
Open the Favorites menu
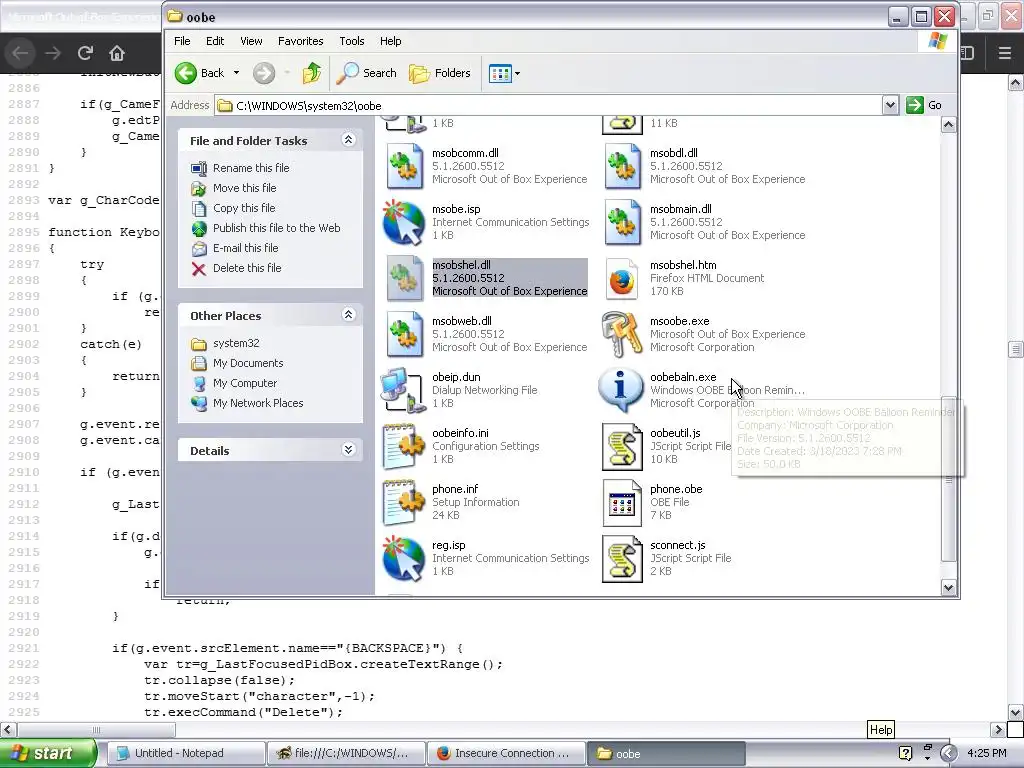click(300, 41)
